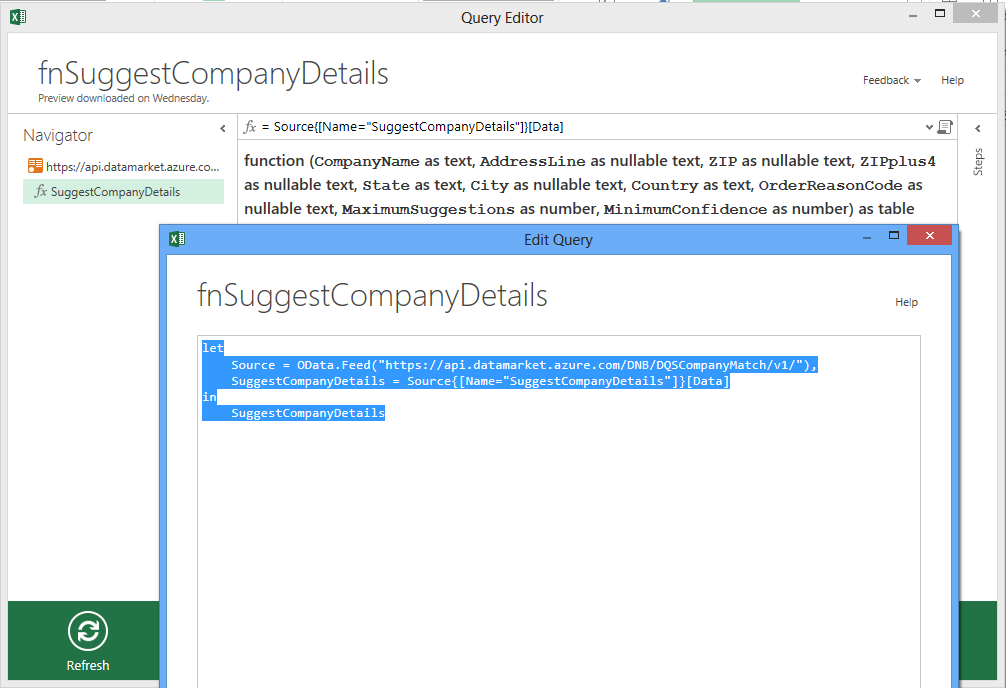The height and width of the screenshot is (688, 1006).
Task: Click inside the Edit Query code editor
Action: click(x=559, y=512)
